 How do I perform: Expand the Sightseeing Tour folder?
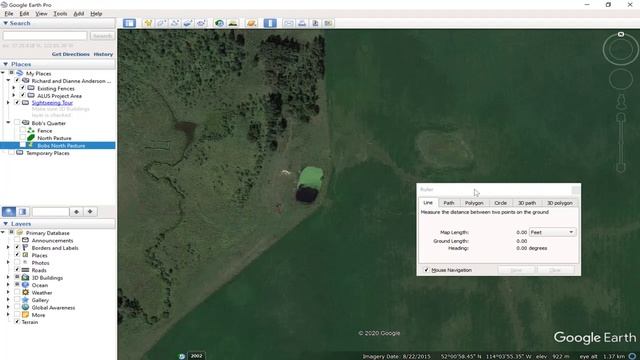(x=8, y=103)
